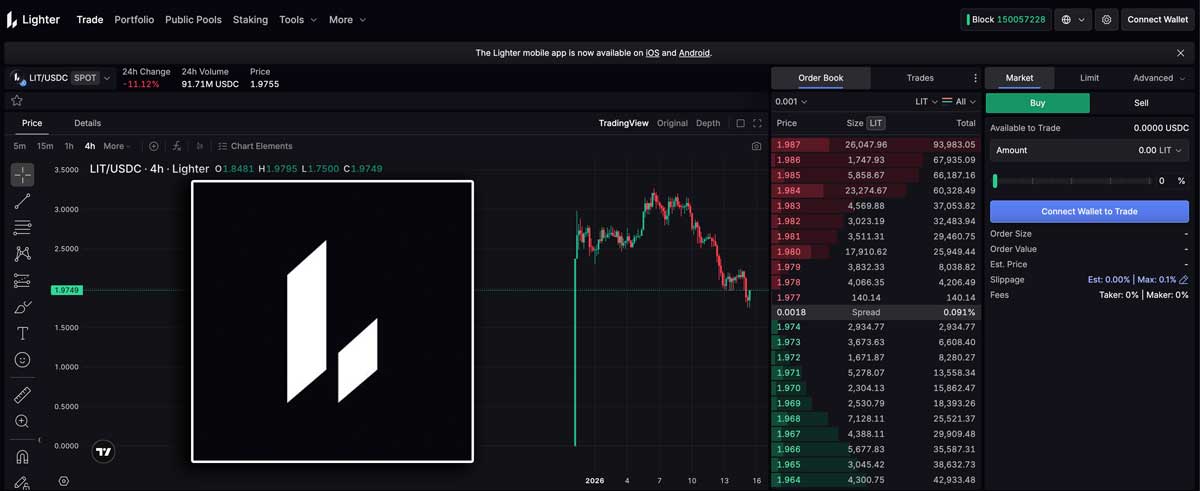Open the LIT/USDC market selector dropdown
Image resolution: width=1200 pixels, height=491 pixels.
[61, 78]
